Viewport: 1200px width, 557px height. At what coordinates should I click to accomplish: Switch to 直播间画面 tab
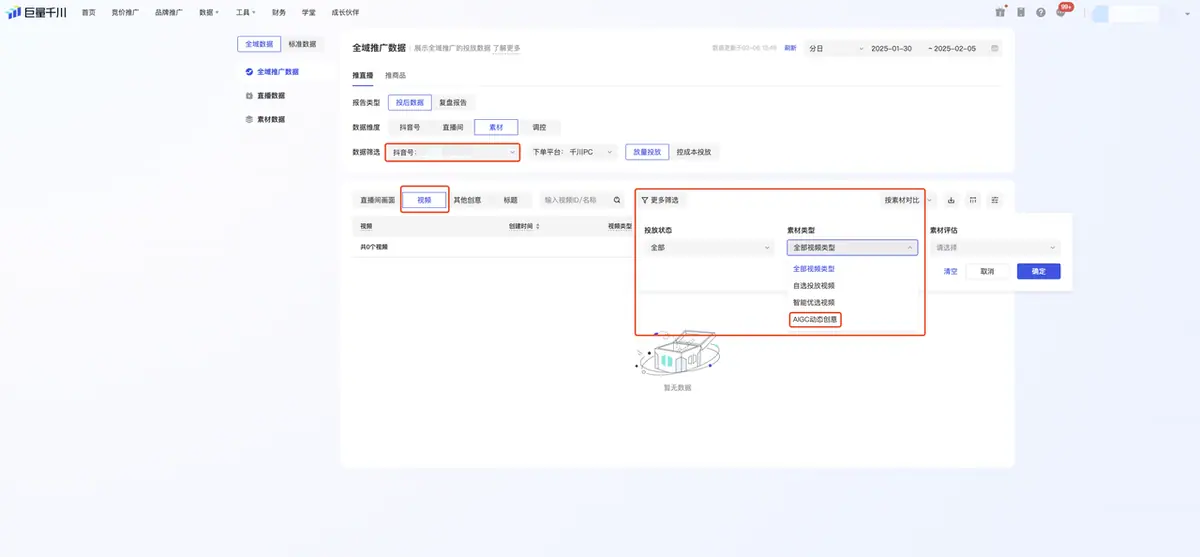[x=377, y=200]
